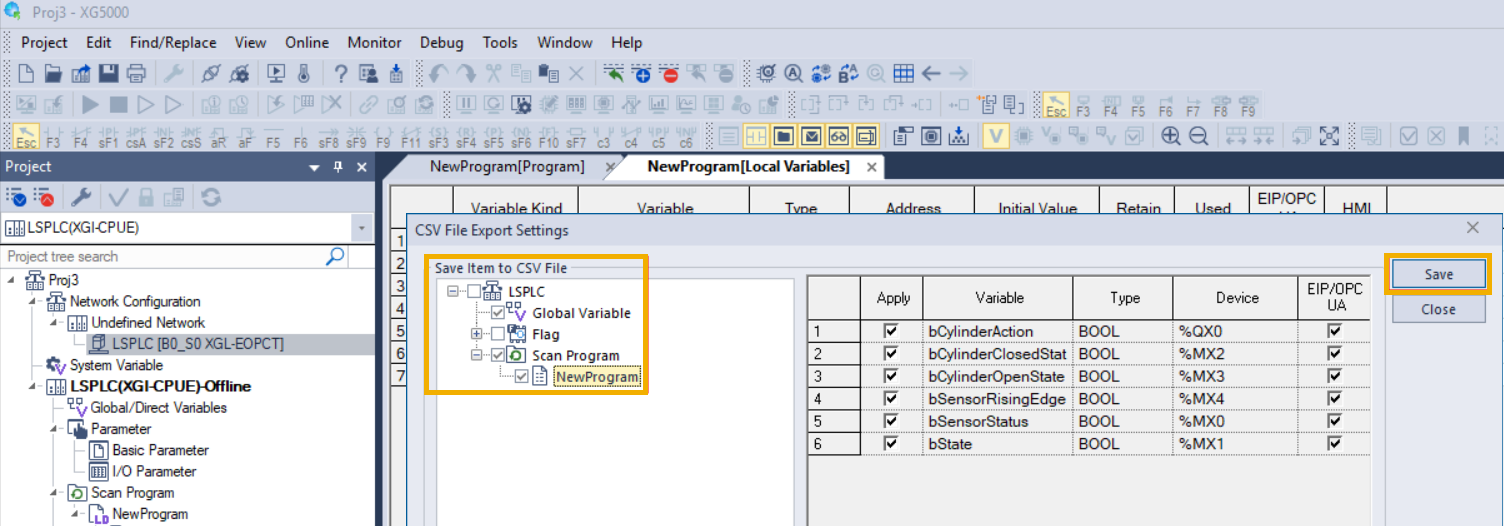Open the Online menu
This screenshot has width=1504, height=526.
(306, 42)
